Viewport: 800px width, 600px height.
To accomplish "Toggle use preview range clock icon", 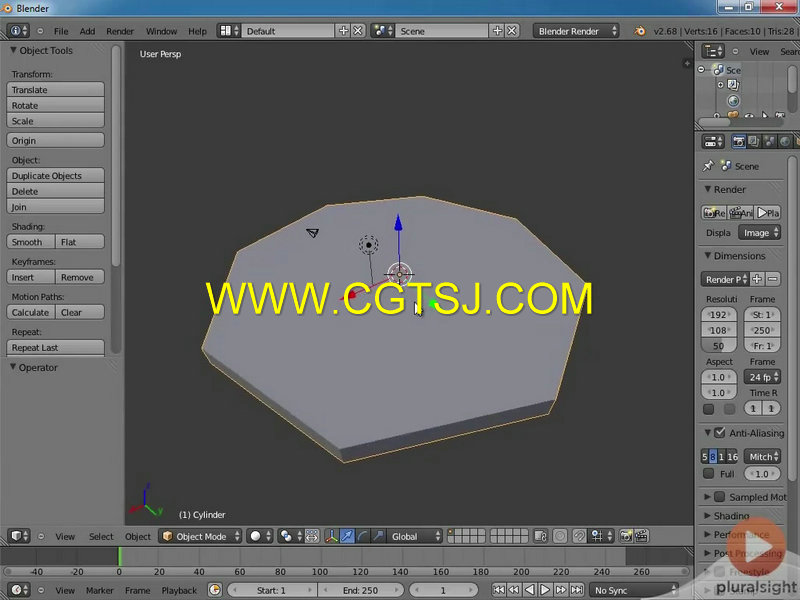I will point(215,590).
